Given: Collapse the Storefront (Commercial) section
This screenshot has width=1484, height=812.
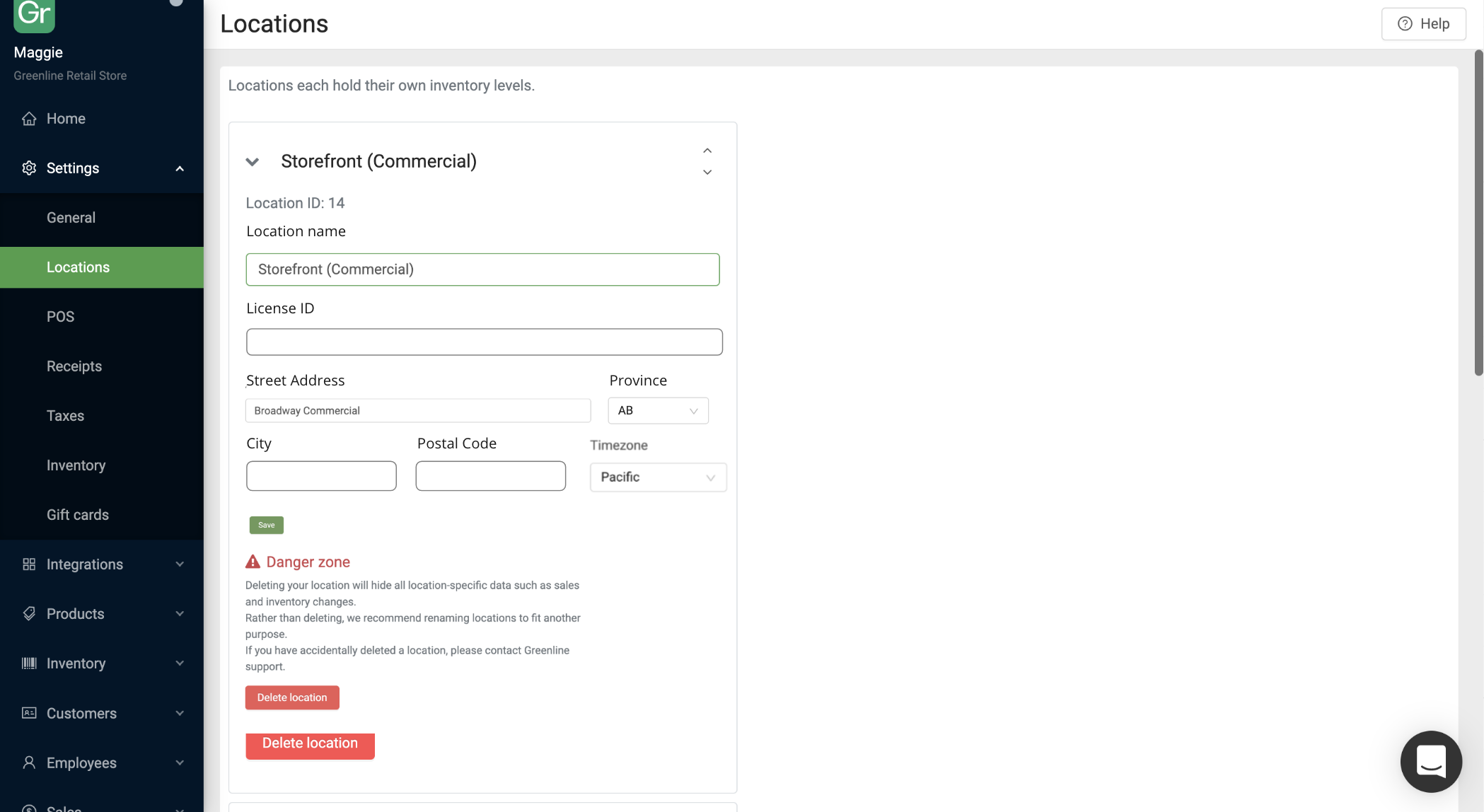Looking at the screenshot, I should click(x=253, y=162).
